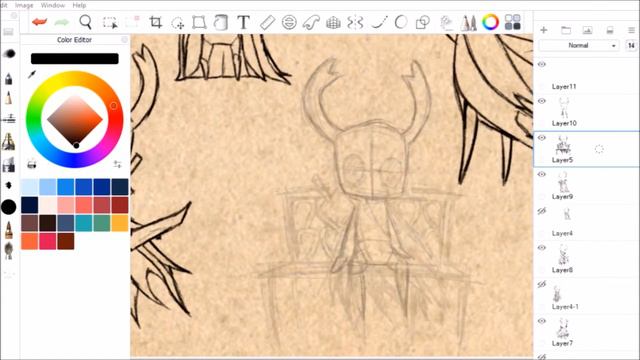Open the Help menu
This screenshot has width=640, height=360.
pos(79,5)
